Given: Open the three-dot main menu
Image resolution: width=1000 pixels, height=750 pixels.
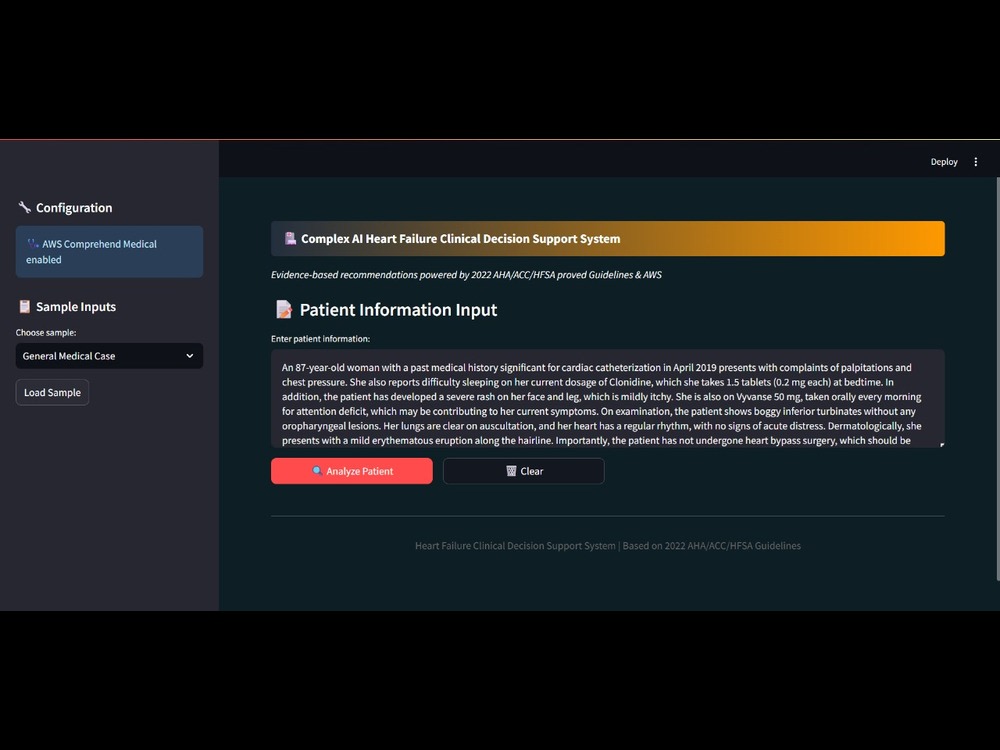Looking at the screenshot, I should 975,162.
